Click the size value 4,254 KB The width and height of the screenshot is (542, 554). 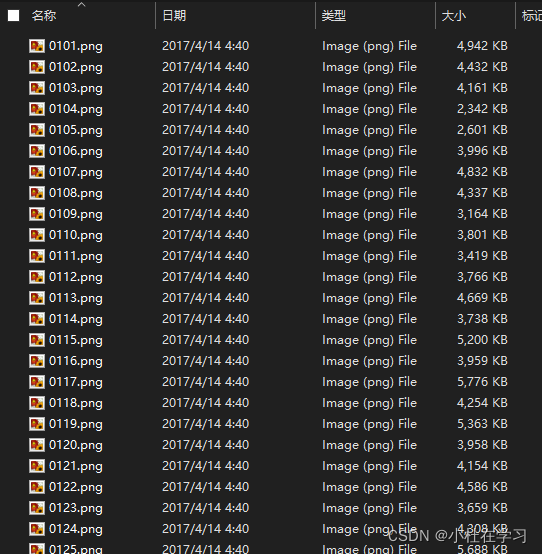[482, 403]
